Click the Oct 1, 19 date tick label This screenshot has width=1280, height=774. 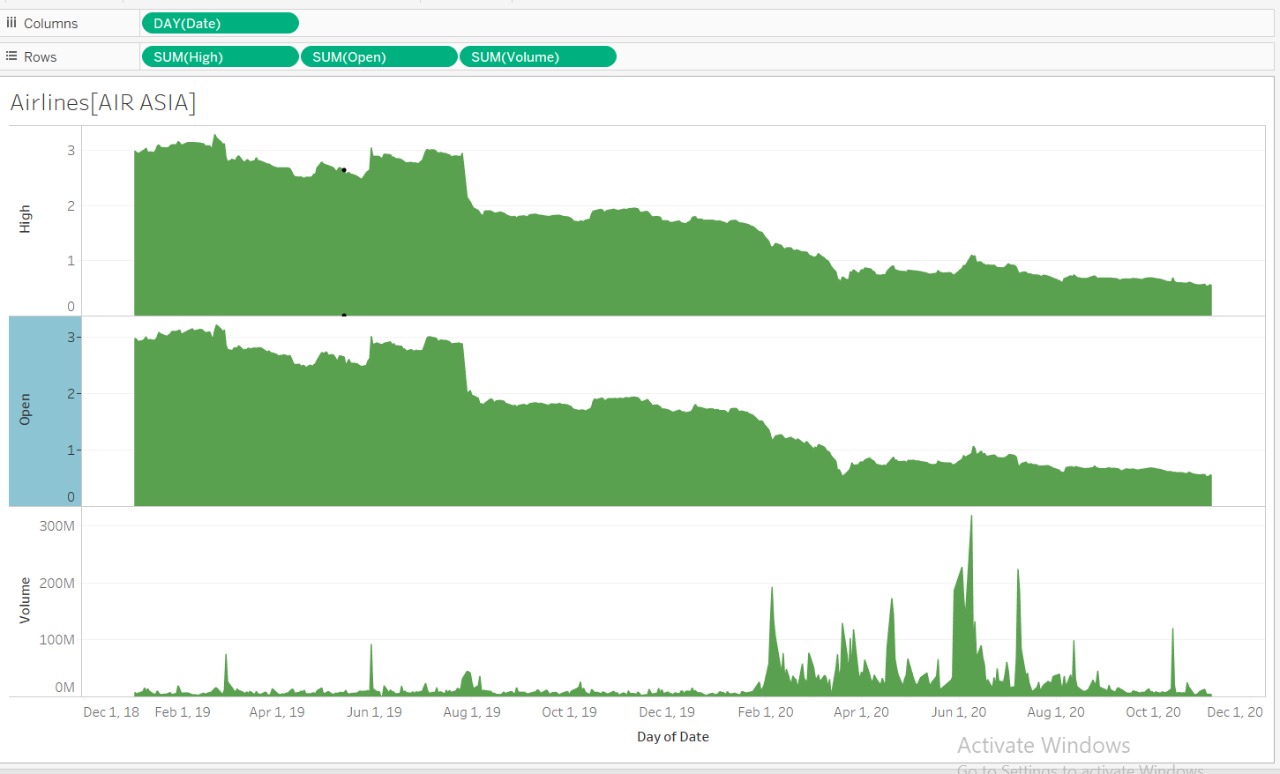click(x=568, y=713)
